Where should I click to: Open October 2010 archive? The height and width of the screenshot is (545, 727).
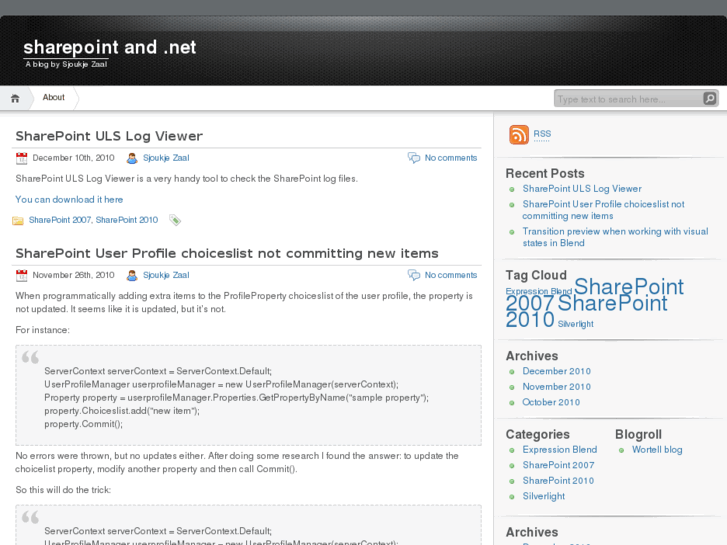click(551, 402)
